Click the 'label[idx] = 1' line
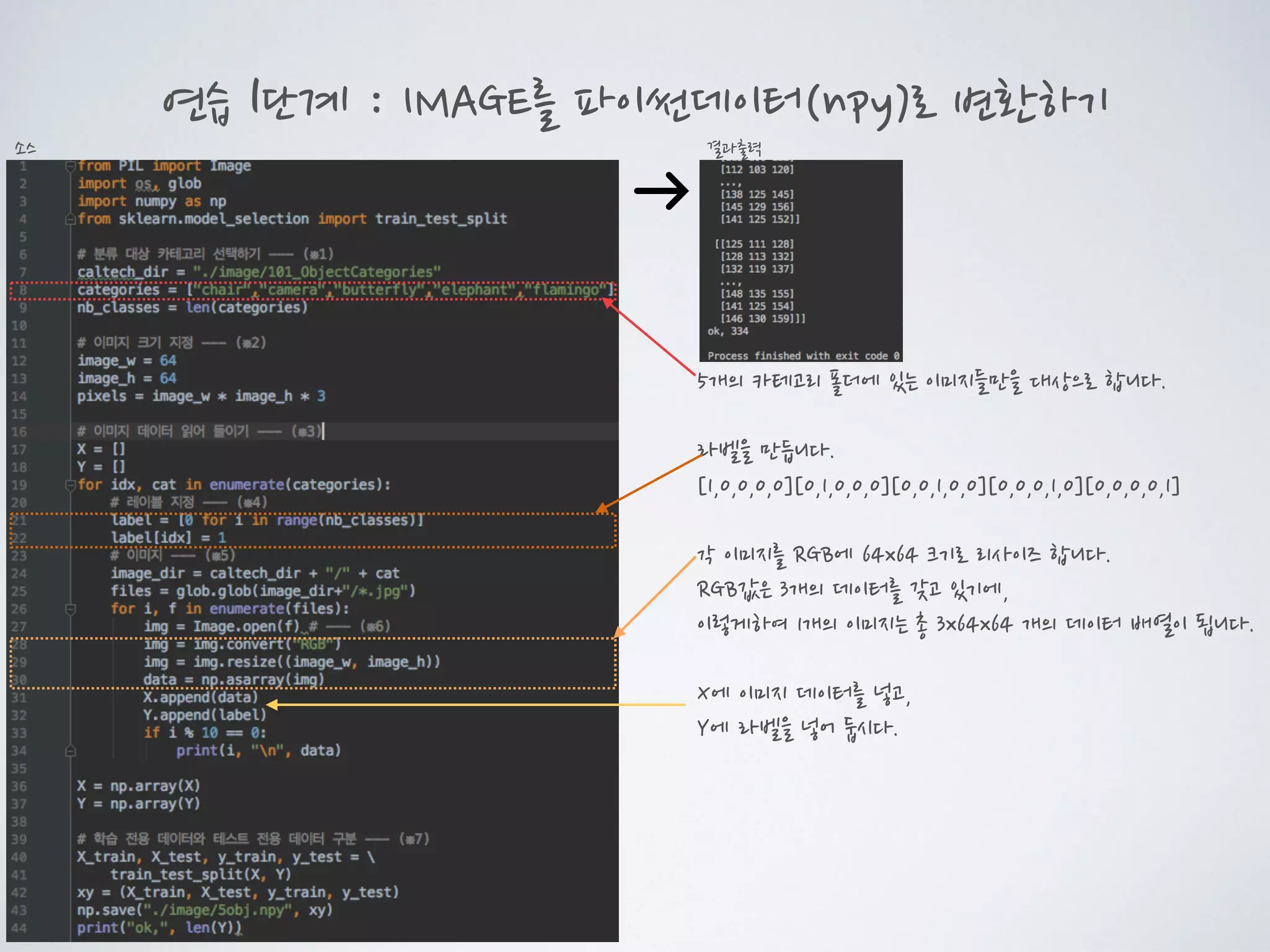Viewport: 1270px width, 952px height. [x=169, y=538]
